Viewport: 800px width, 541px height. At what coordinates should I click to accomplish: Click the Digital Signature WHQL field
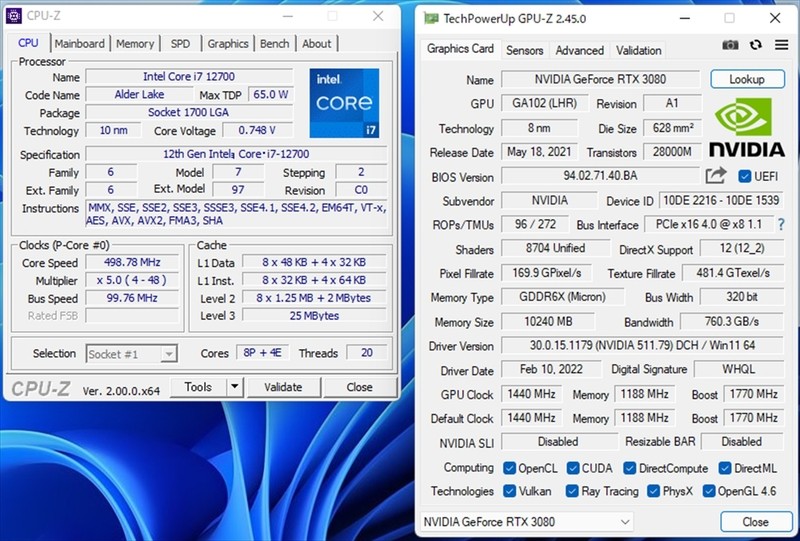coord(738,370)
